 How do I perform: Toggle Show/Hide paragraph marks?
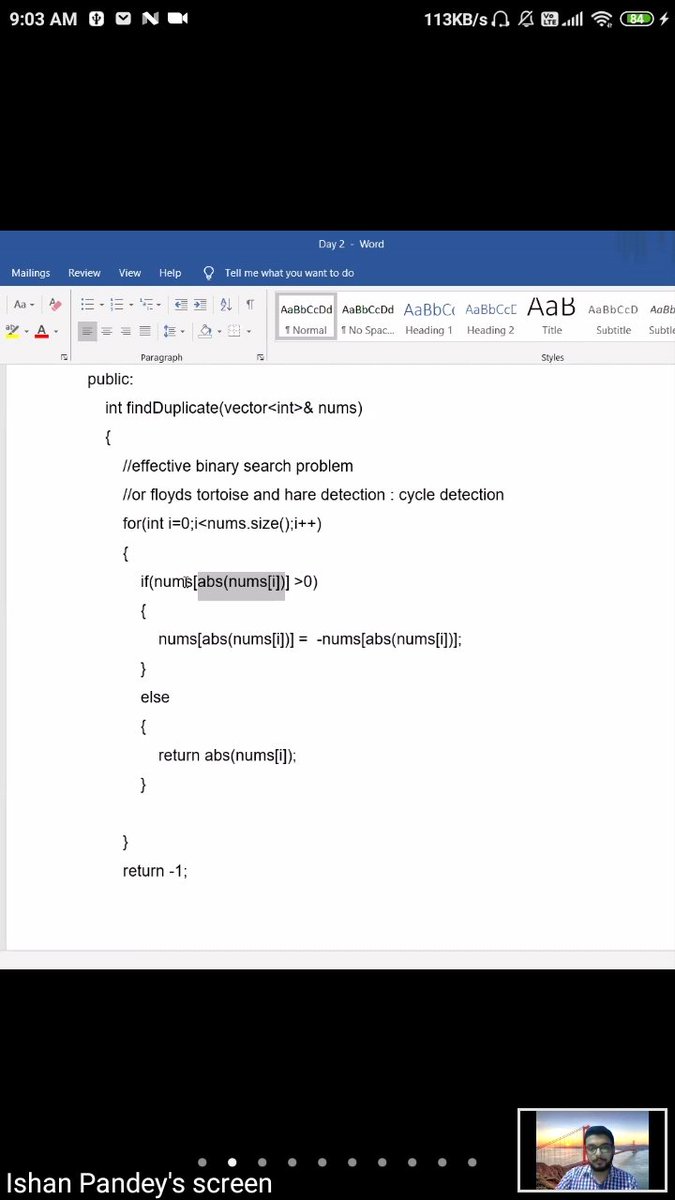point(250,304)
